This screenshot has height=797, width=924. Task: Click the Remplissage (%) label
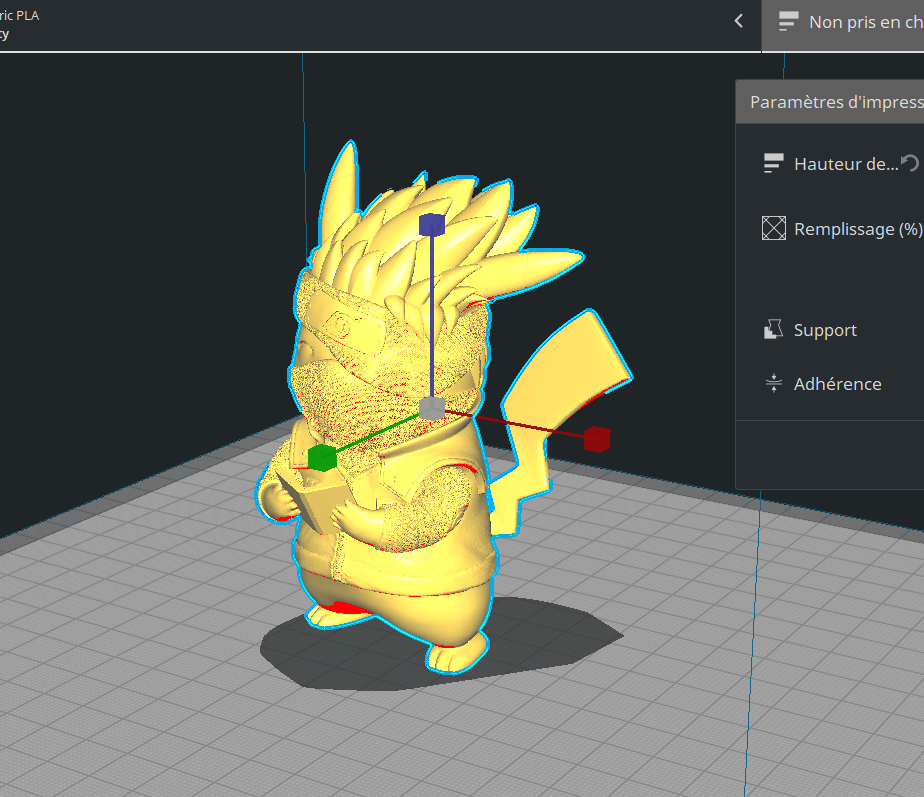point(859,229)
